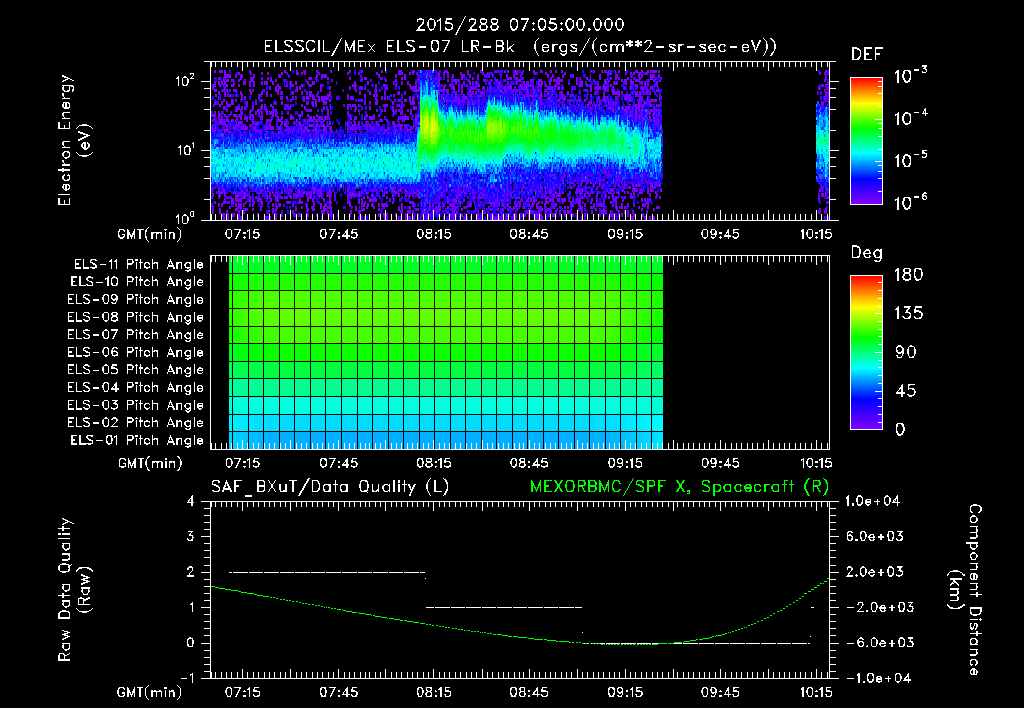Click the white data quality line at level 2
The image size is (1024, 708).
pyautogui.click(x=327, y=572)
